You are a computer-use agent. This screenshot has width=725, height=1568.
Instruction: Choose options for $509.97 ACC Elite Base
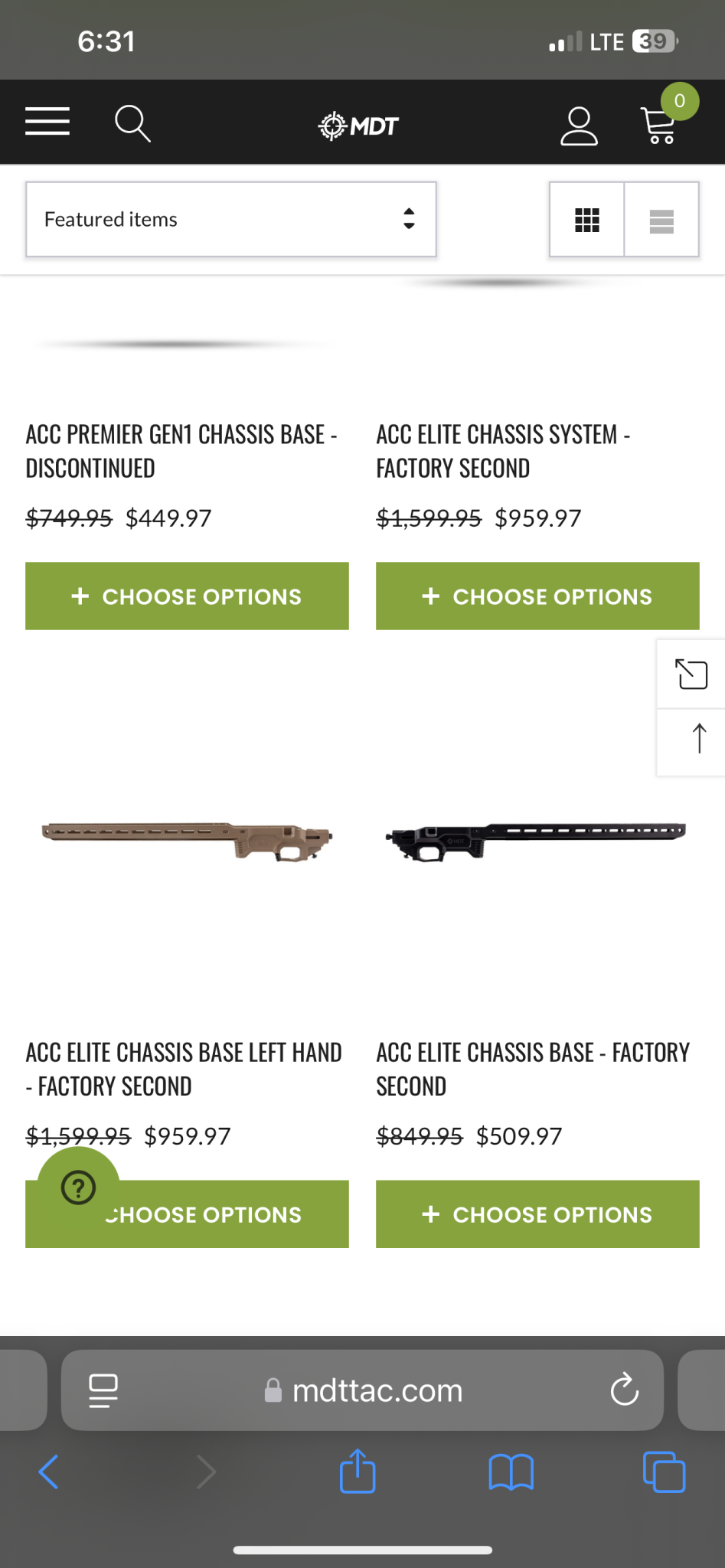(x=537, y=1214)
